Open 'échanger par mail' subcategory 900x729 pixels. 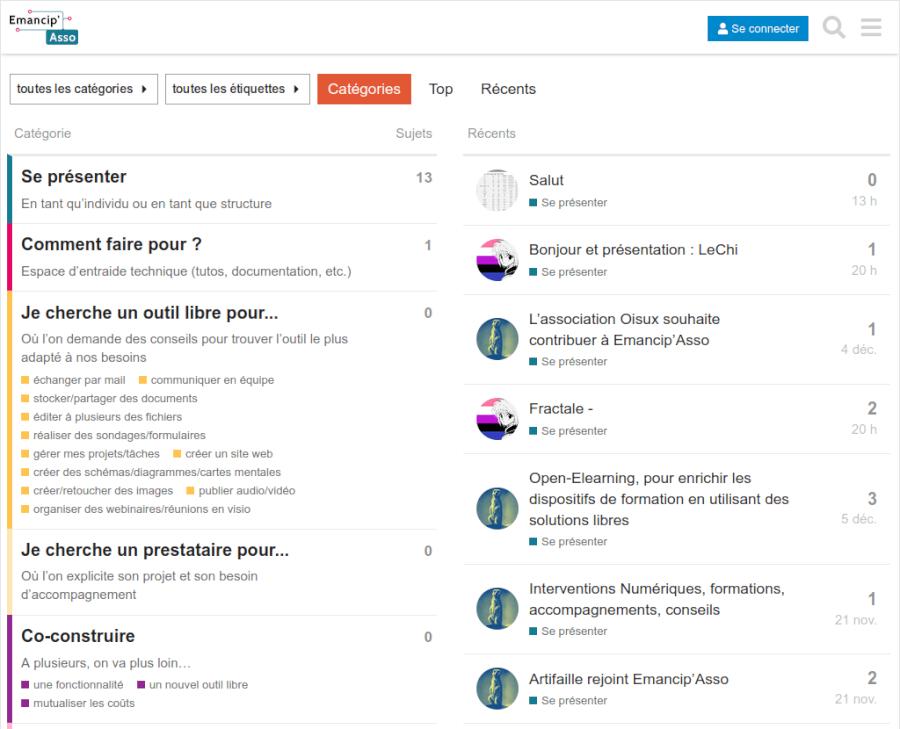[73, 380]
